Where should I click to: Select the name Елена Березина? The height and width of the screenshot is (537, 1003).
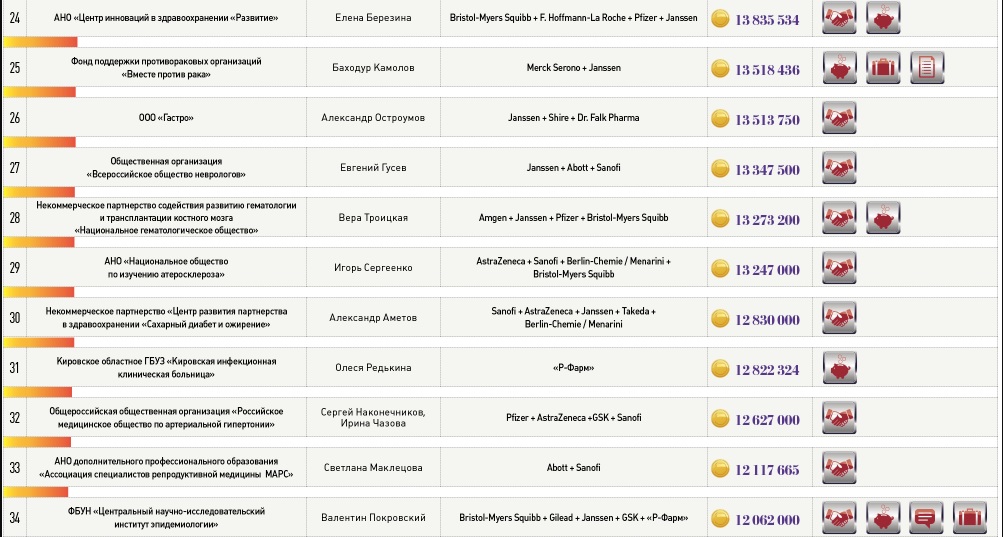pyautogui.click(x=373, y=19)
